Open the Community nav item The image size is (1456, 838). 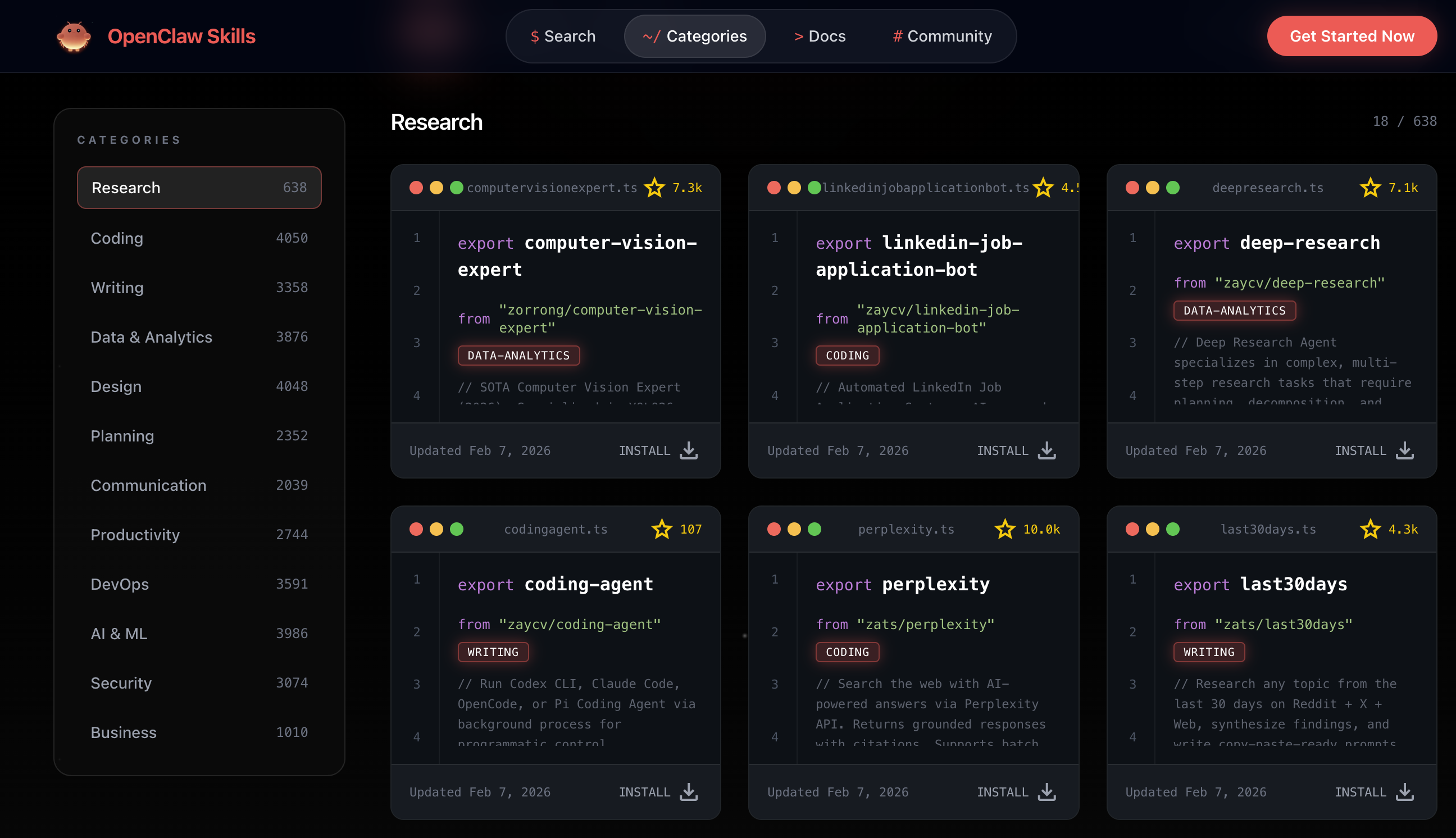pos(942,37)
